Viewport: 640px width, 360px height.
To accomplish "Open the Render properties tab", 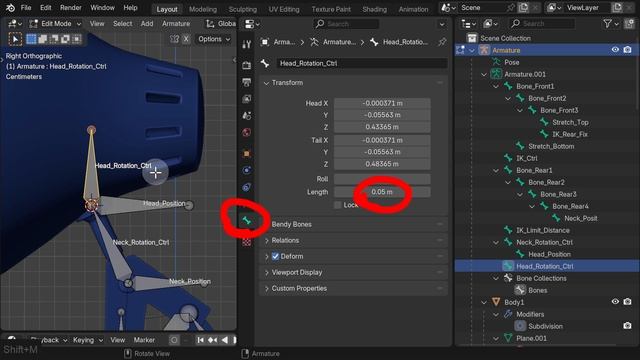I will (x=247, y=65).
